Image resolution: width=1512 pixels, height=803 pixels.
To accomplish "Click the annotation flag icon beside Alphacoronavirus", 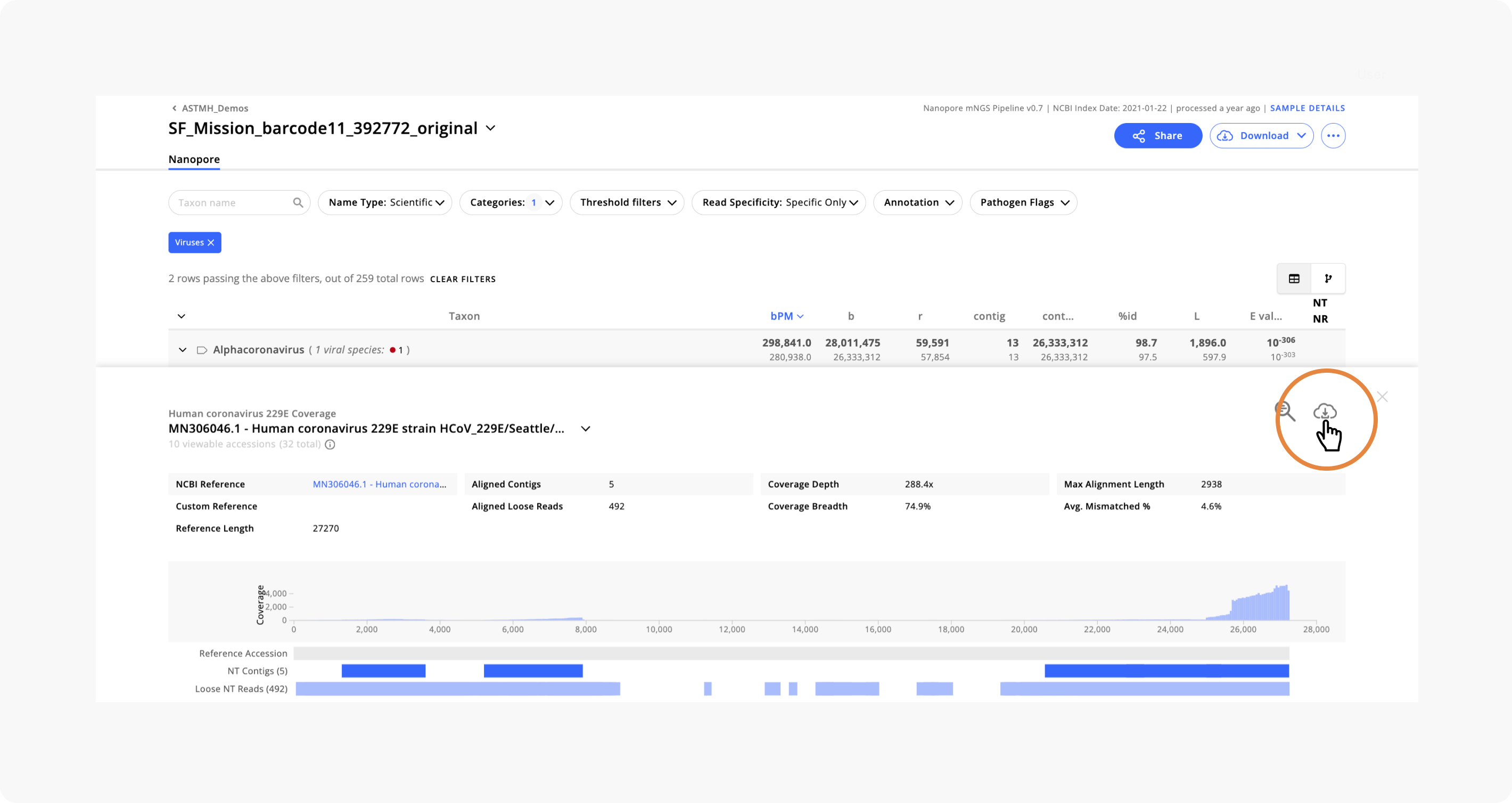I will click(202, 350).
